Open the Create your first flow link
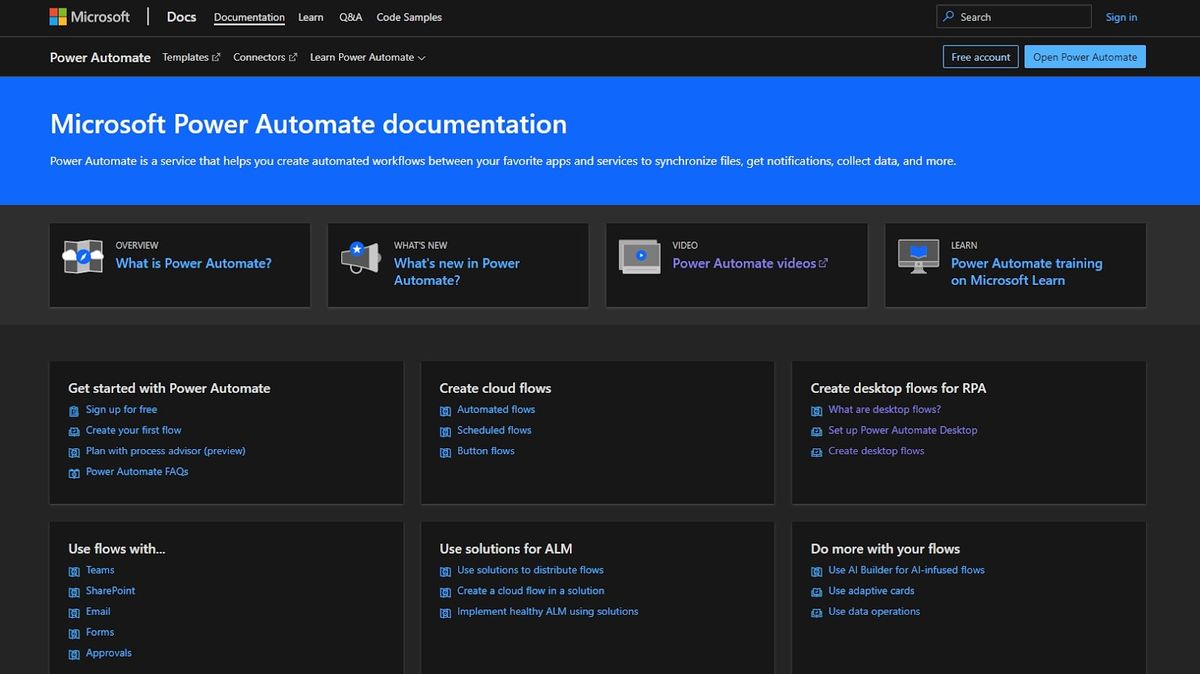The height and width of the screenshot is (674, 1200). (134, 431)
